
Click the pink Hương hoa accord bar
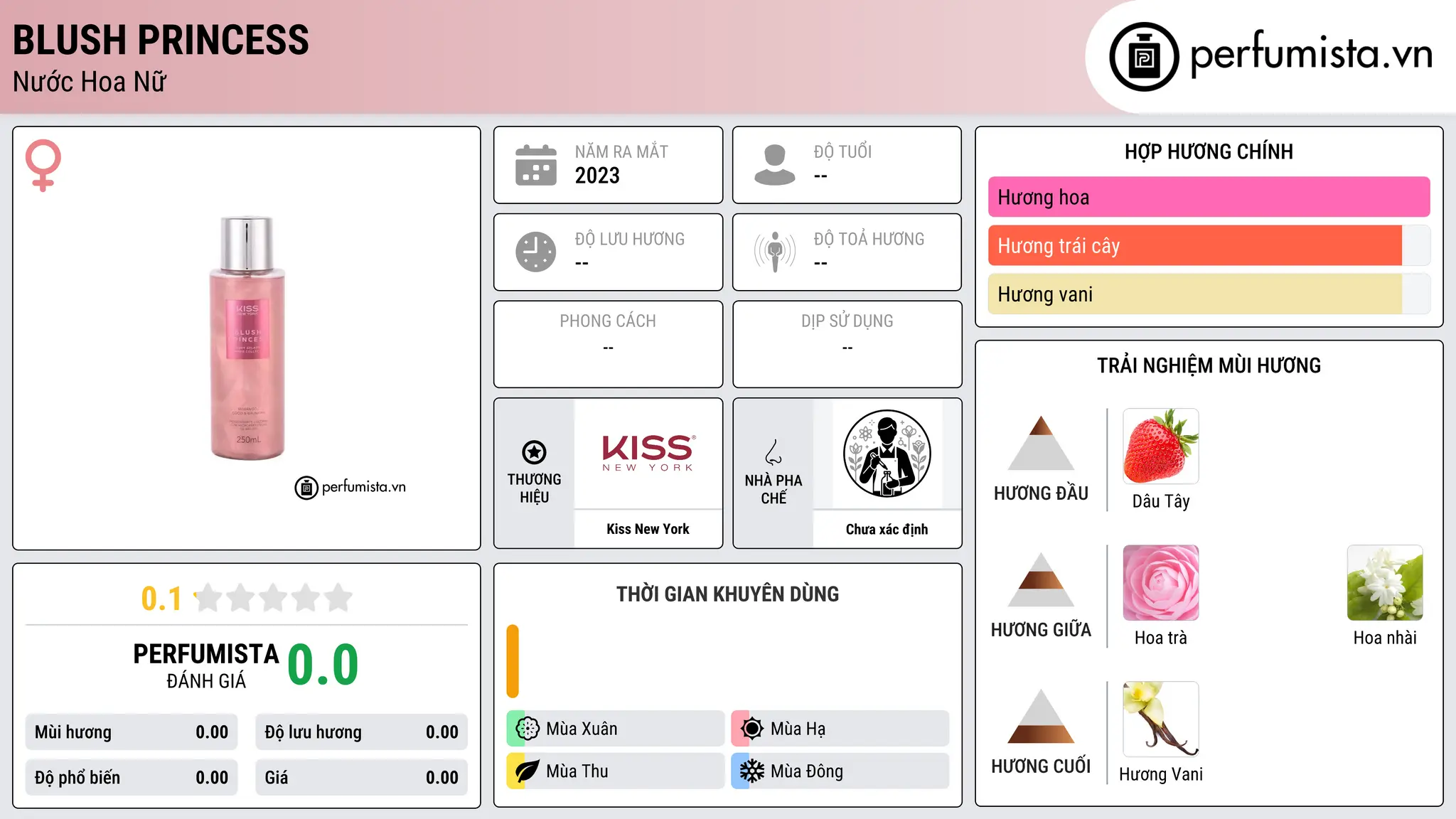1209,197
